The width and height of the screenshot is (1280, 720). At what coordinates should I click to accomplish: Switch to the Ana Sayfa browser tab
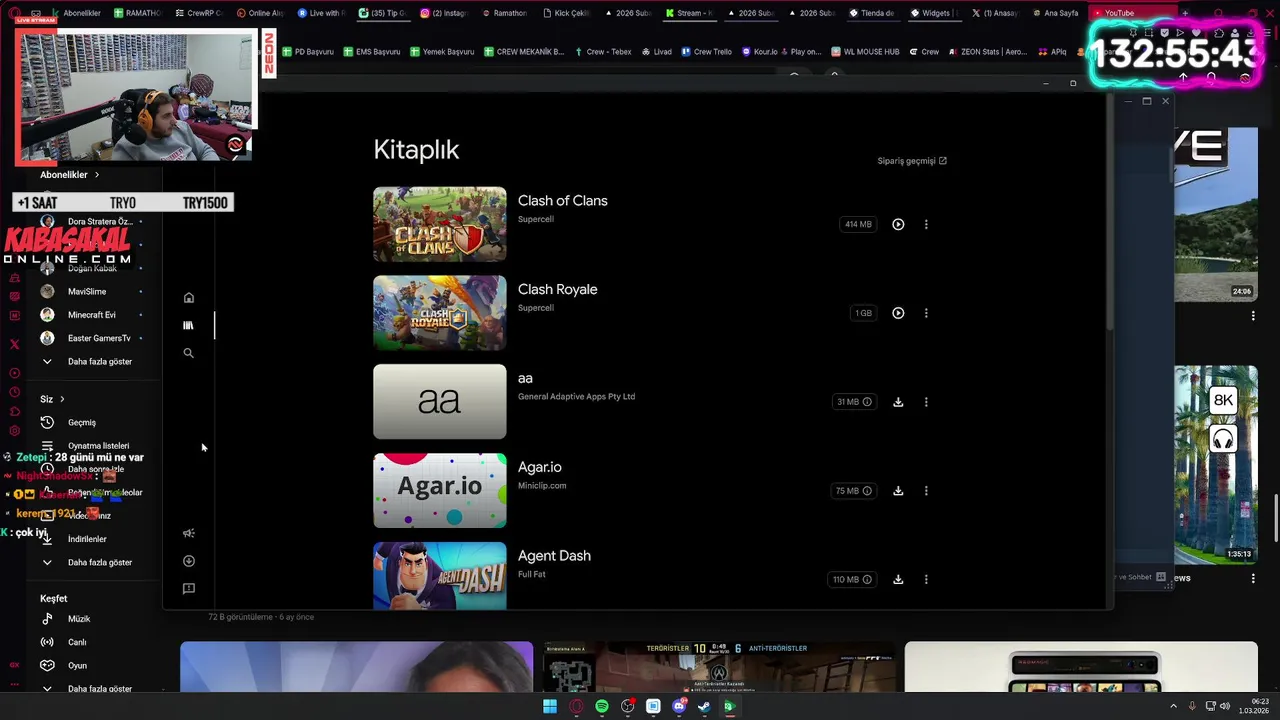[x=1058, y=13]
